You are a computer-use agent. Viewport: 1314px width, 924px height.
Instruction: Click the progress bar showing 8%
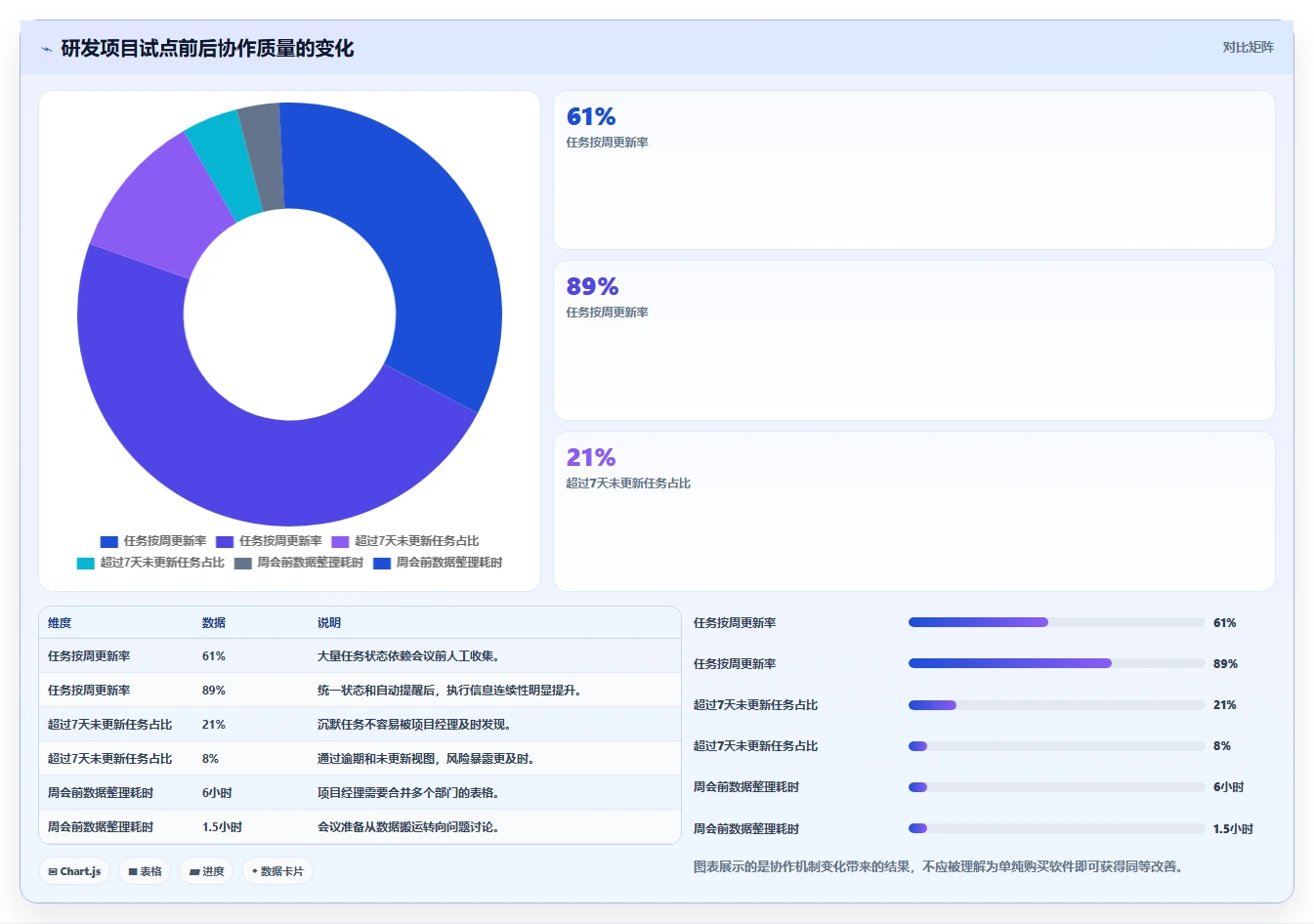(1056, 745)
